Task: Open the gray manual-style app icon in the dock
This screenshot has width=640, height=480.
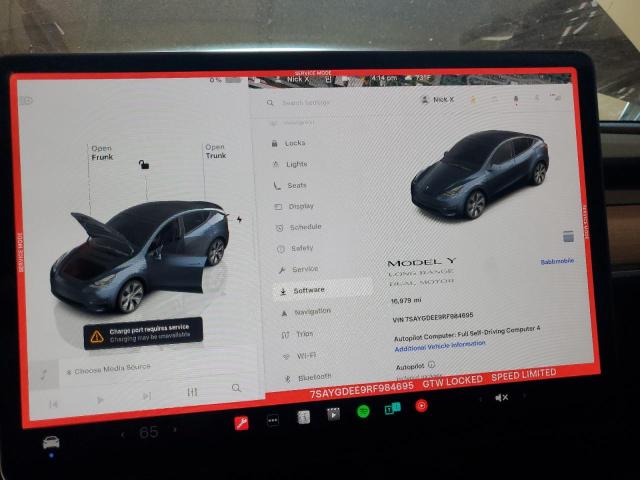Action: coord(303,417)
